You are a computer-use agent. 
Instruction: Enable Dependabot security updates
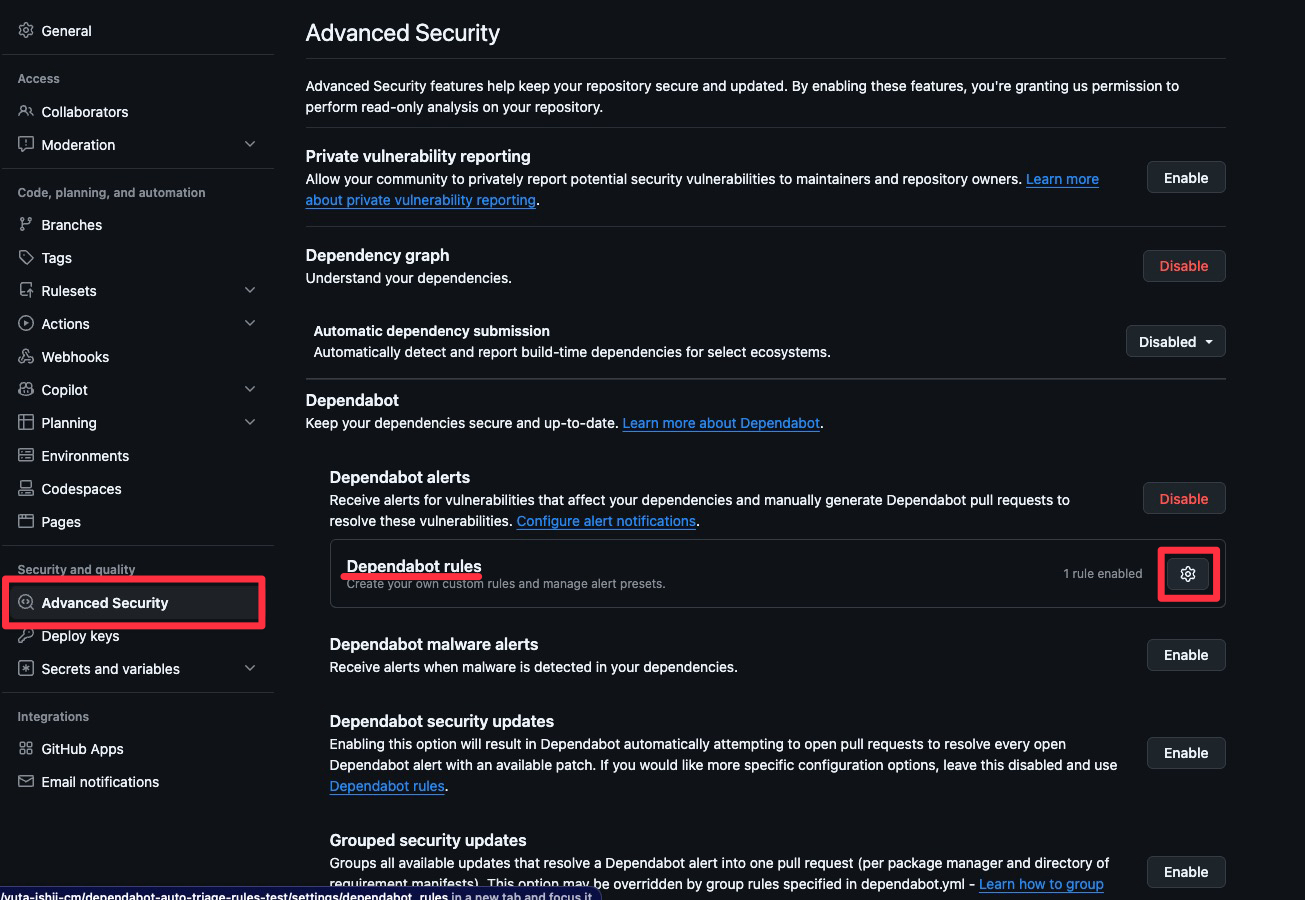(x=1186, y=753)
